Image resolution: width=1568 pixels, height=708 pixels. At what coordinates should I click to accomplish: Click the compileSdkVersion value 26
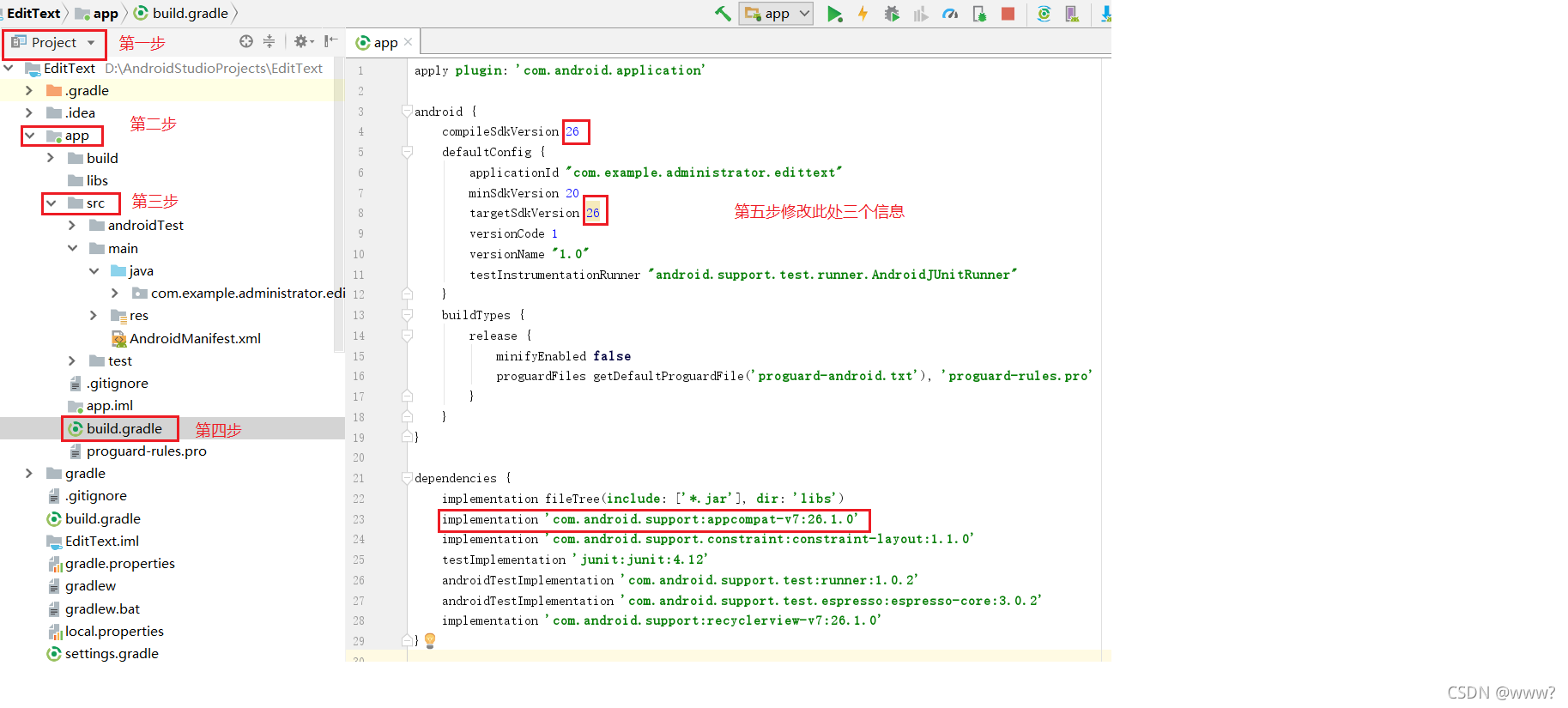pos(572,131)
